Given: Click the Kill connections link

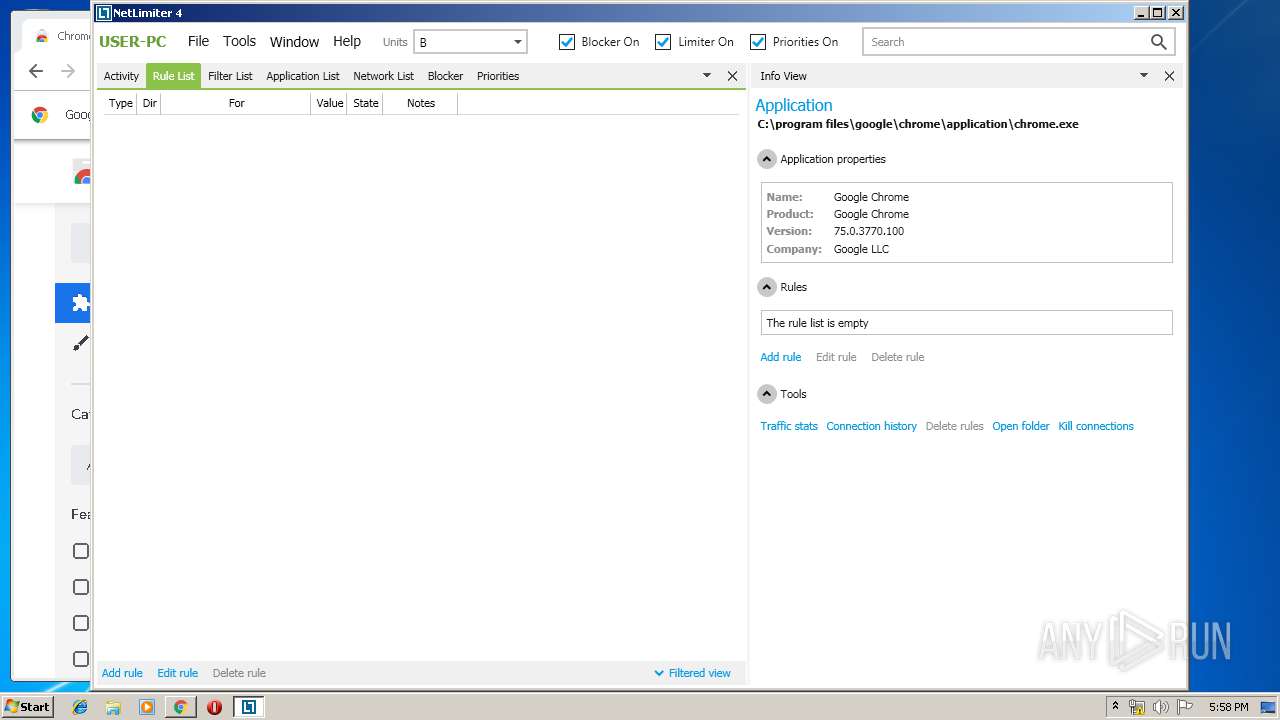Looking at the screenshot, I should coord(1096,426).
